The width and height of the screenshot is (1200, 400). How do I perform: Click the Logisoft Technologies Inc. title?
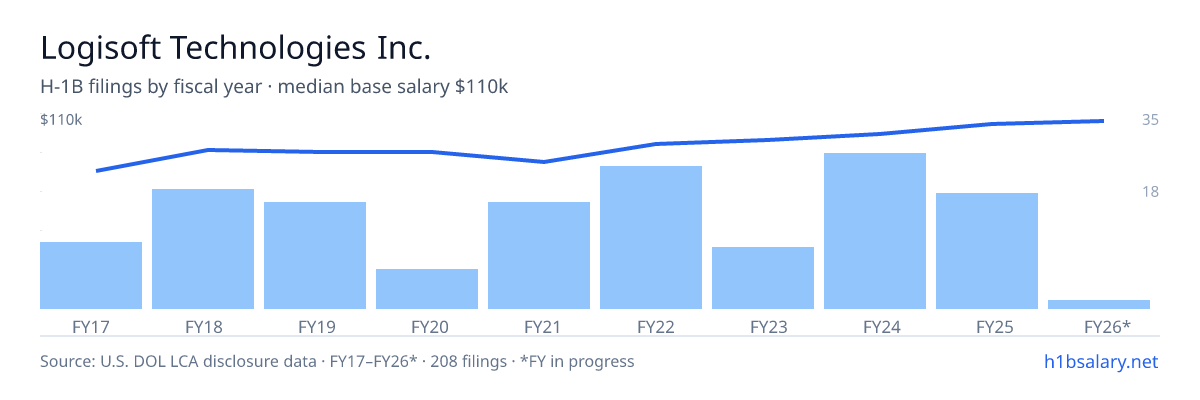click(236, 48)
